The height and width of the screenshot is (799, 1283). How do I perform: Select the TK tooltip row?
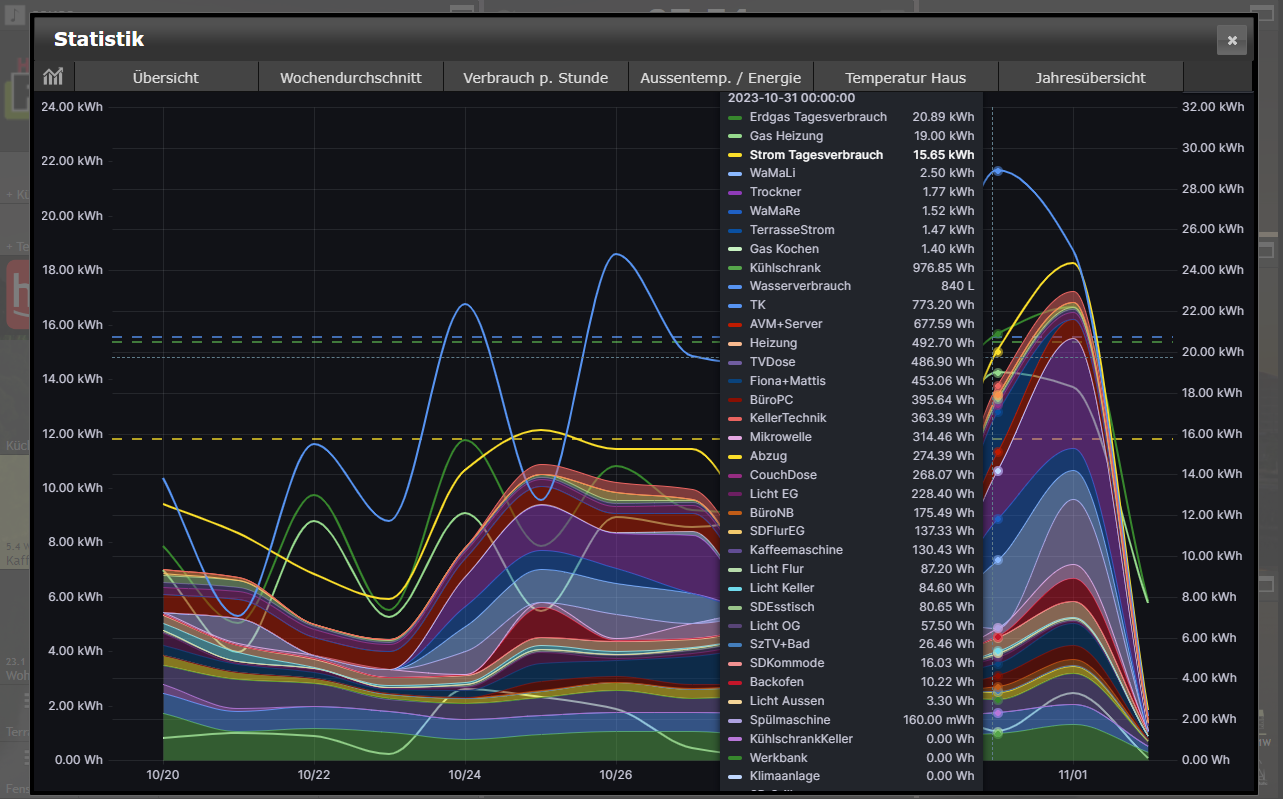(x=851, y=305)
